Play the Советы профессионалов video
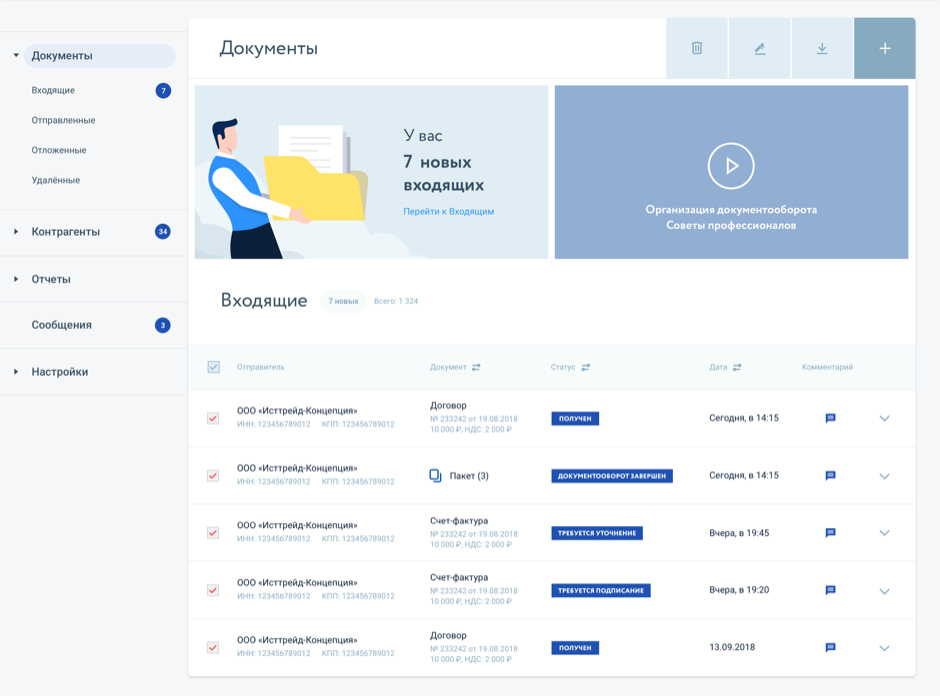 point(731,166)
